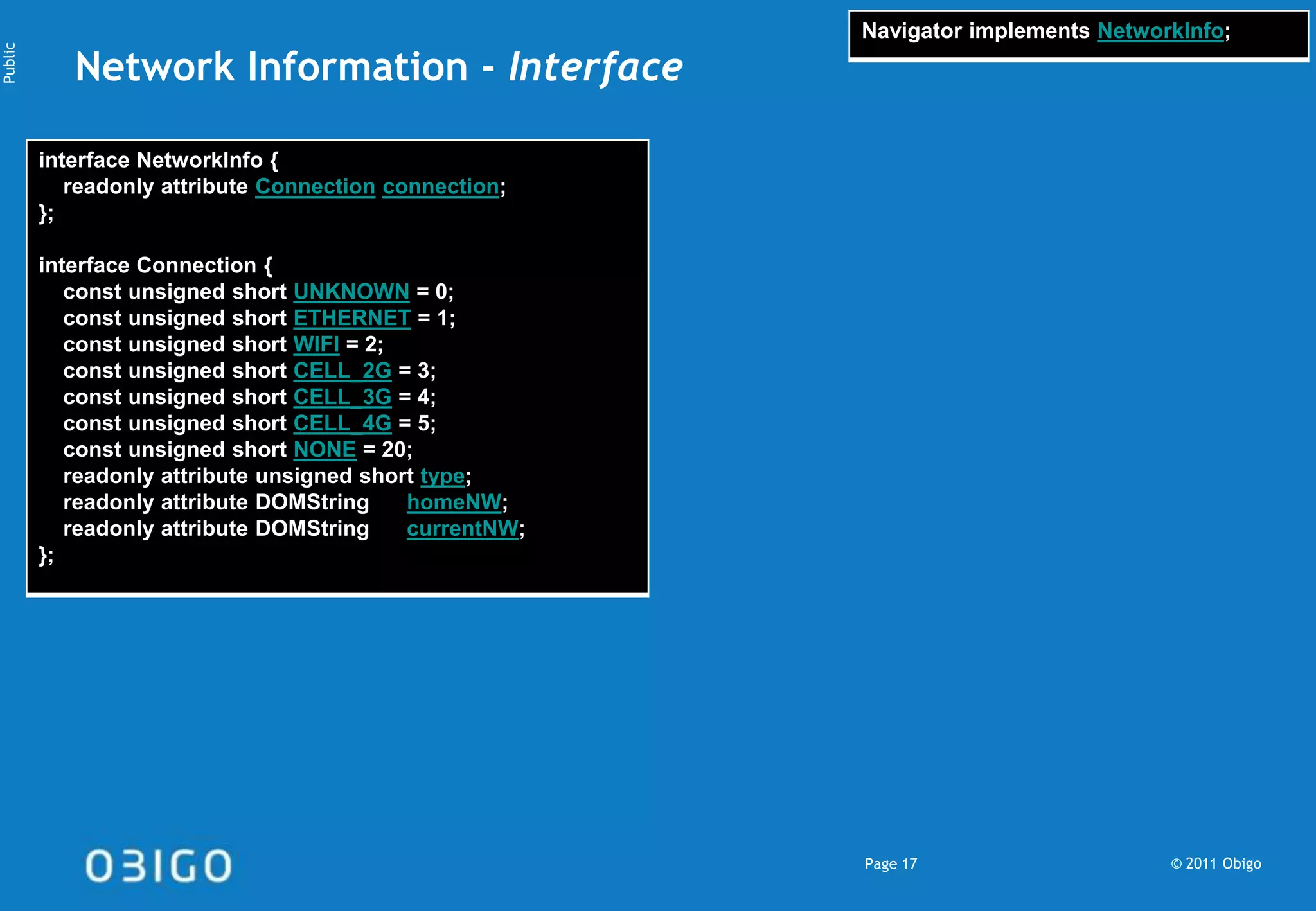The image size is (1316, 911).
Task: Open the ETHERNET constant link
Action: 352,318
